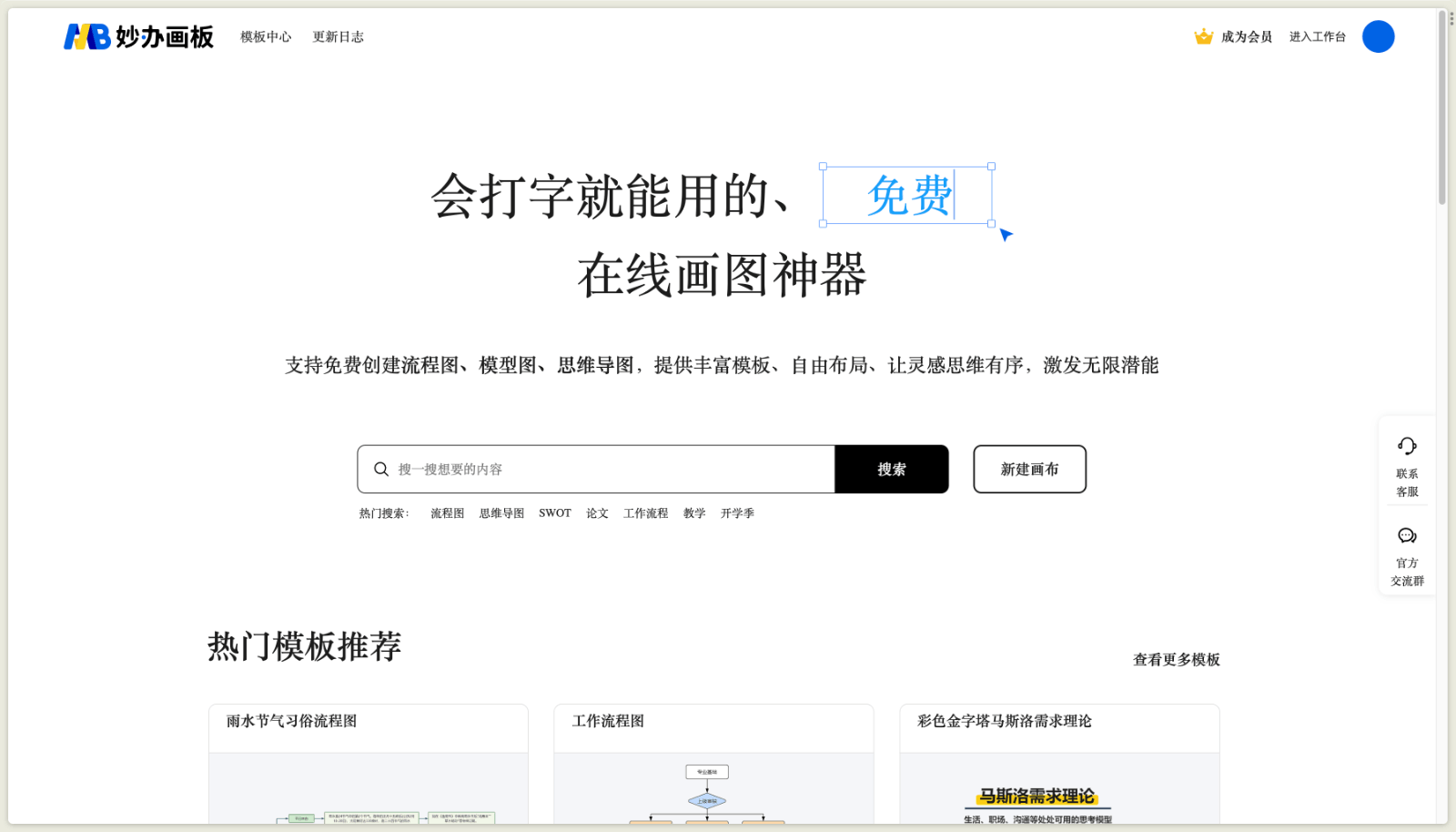Open 模板中心 from the top menu
Screen dimensions: 1456x832
pyautogui.click(x=264, y=36)
